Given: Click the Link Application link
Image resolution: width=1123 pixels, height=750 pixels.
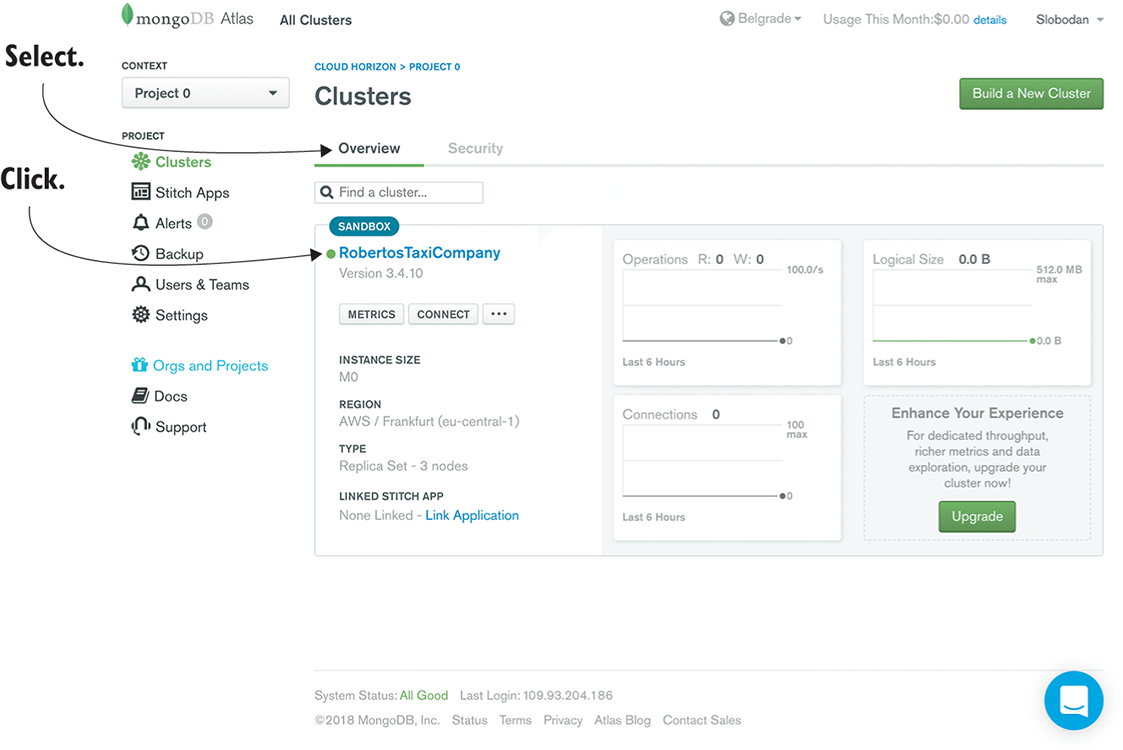Looking at the screenshot, I should (x=472, y=516).
